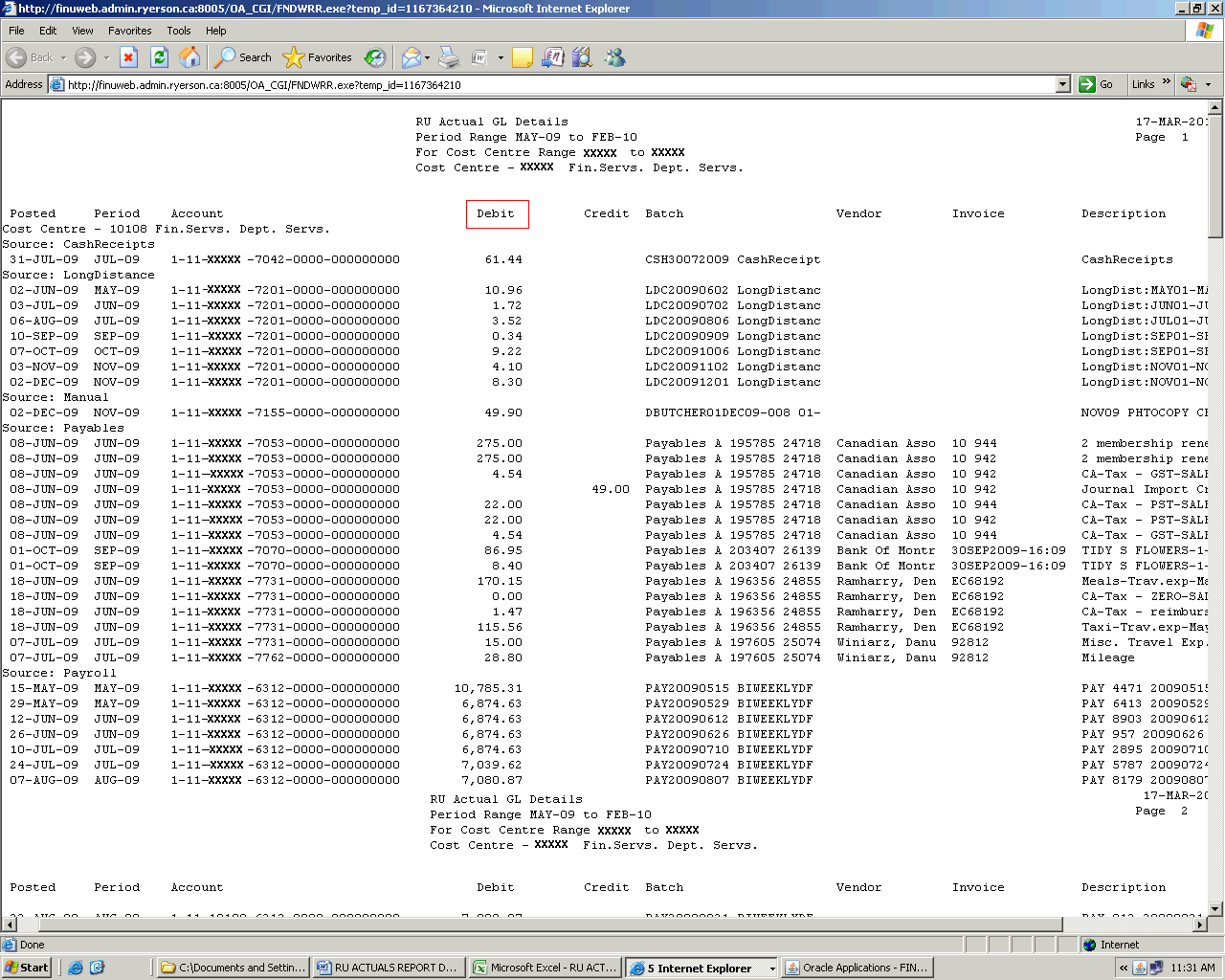Viewport: 1225px width, 980px height.
Task: Open the History panel icon
Action: (375, 57)
